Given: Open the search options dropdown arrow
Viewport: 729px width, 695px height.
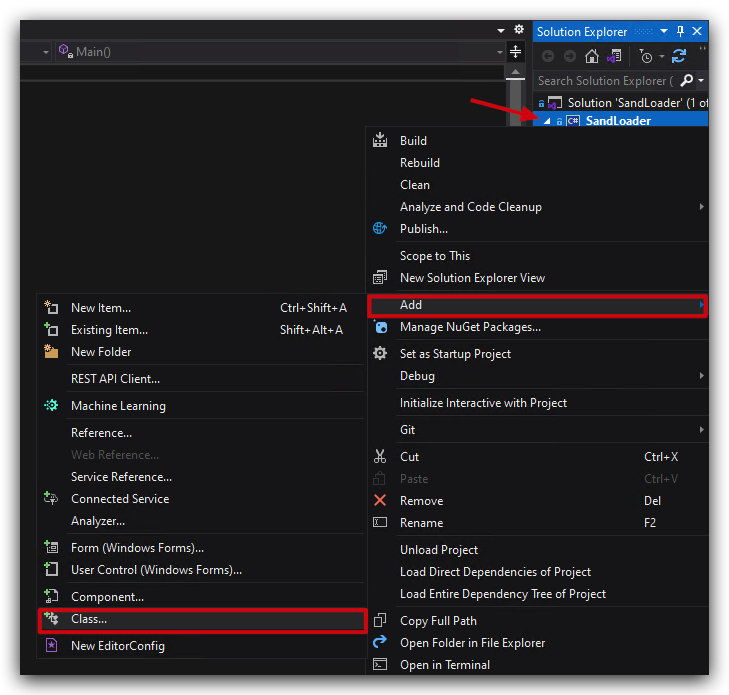Looking at the screenshot, I should click(x=701, y=80).
